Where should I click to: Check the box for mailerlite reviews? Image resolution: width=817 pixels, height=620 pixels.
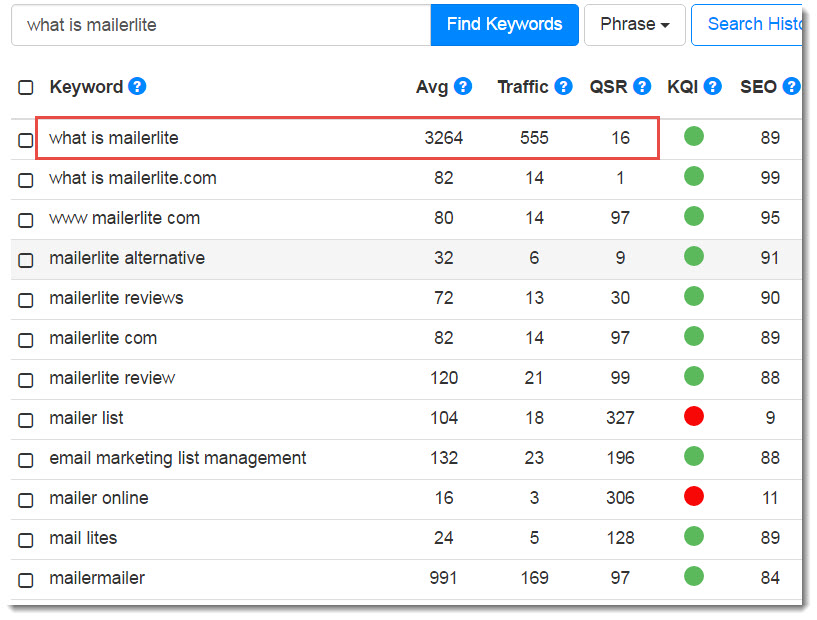click(26, 300)
